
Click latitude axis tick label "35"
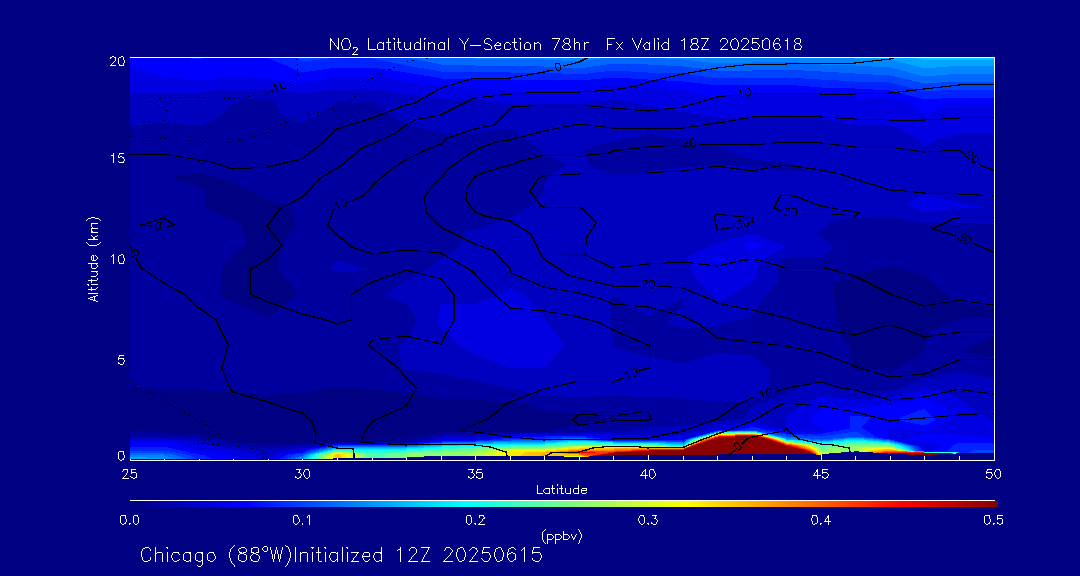[475, 473]
